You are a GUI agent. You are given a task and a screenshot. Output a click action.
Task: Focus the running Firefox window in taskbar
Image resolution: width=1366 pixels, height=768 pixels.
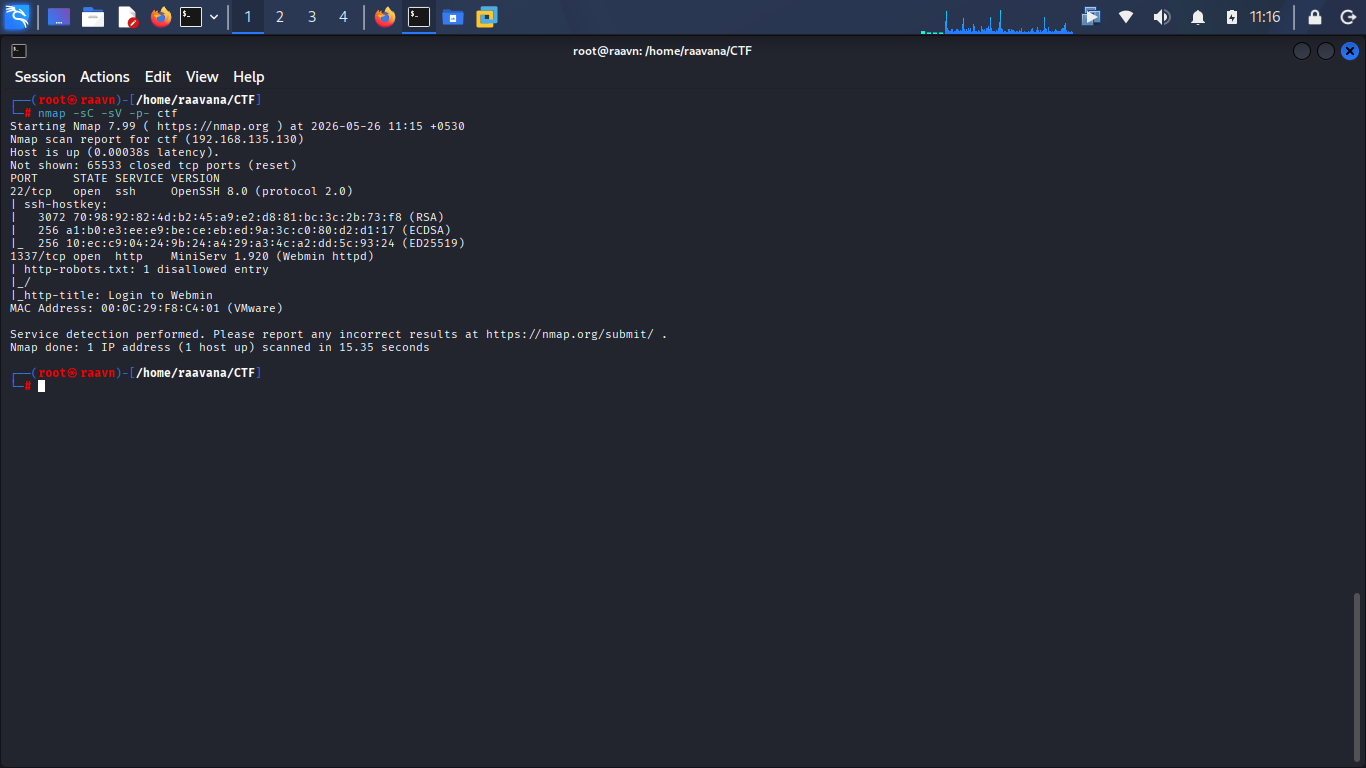click(x=385, y=17)
